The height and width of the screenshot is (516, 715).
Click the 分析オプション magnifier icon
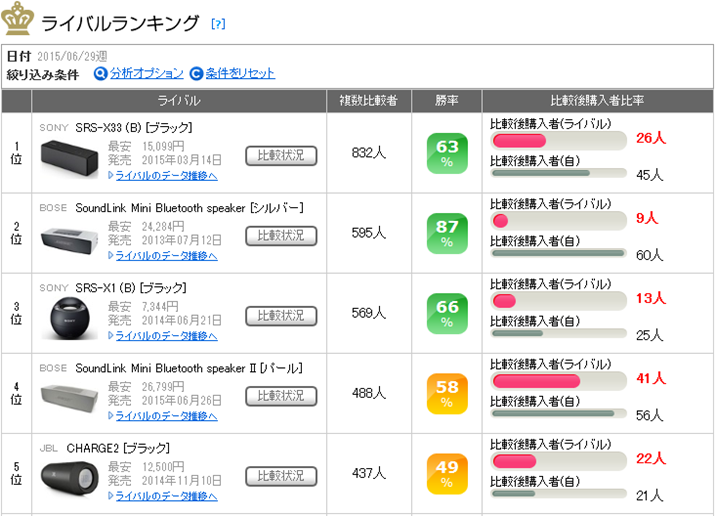click(x=100, y=73)
